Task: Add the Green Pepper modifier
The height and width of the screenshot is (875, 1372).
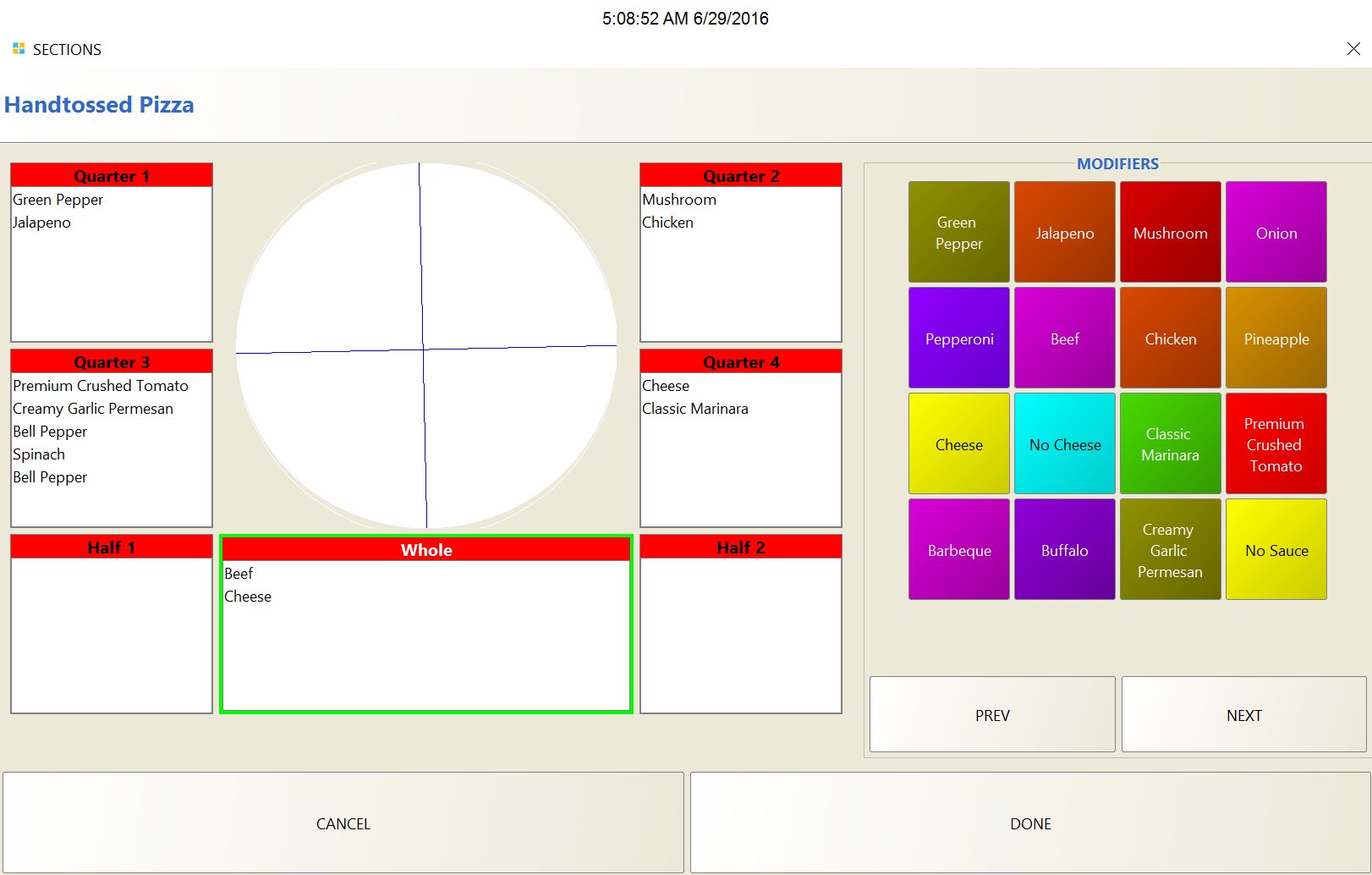Action: point(958,232)
